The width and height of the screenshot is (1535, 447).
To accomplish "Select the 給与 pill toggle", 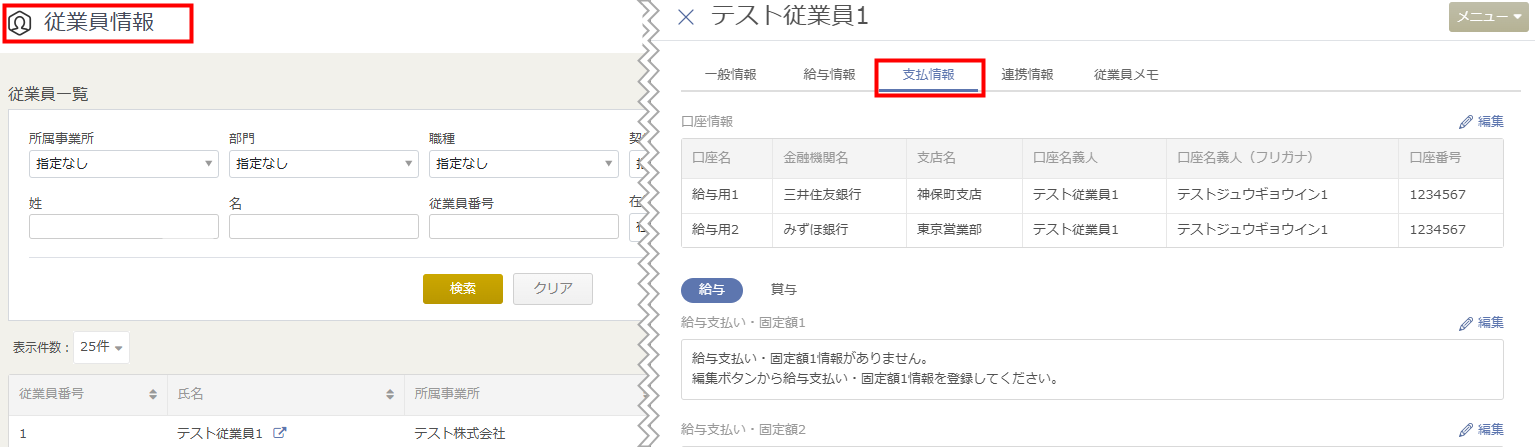I will point(711,289).
